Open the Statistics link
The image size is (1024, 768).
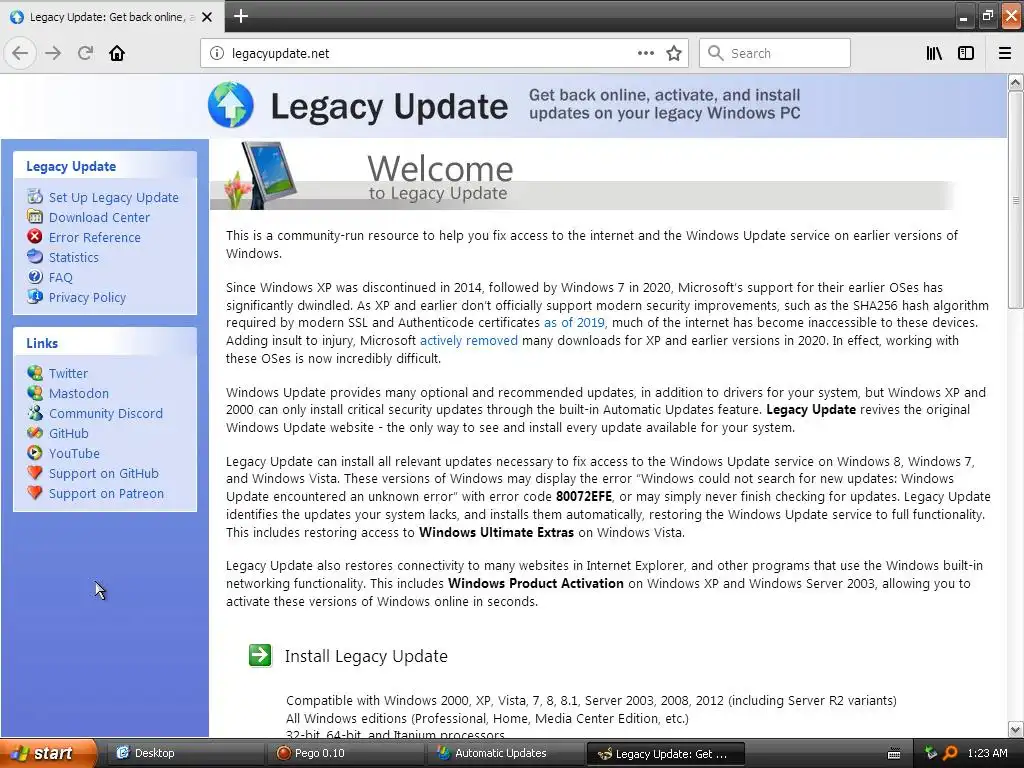click(x=74, y=257)
